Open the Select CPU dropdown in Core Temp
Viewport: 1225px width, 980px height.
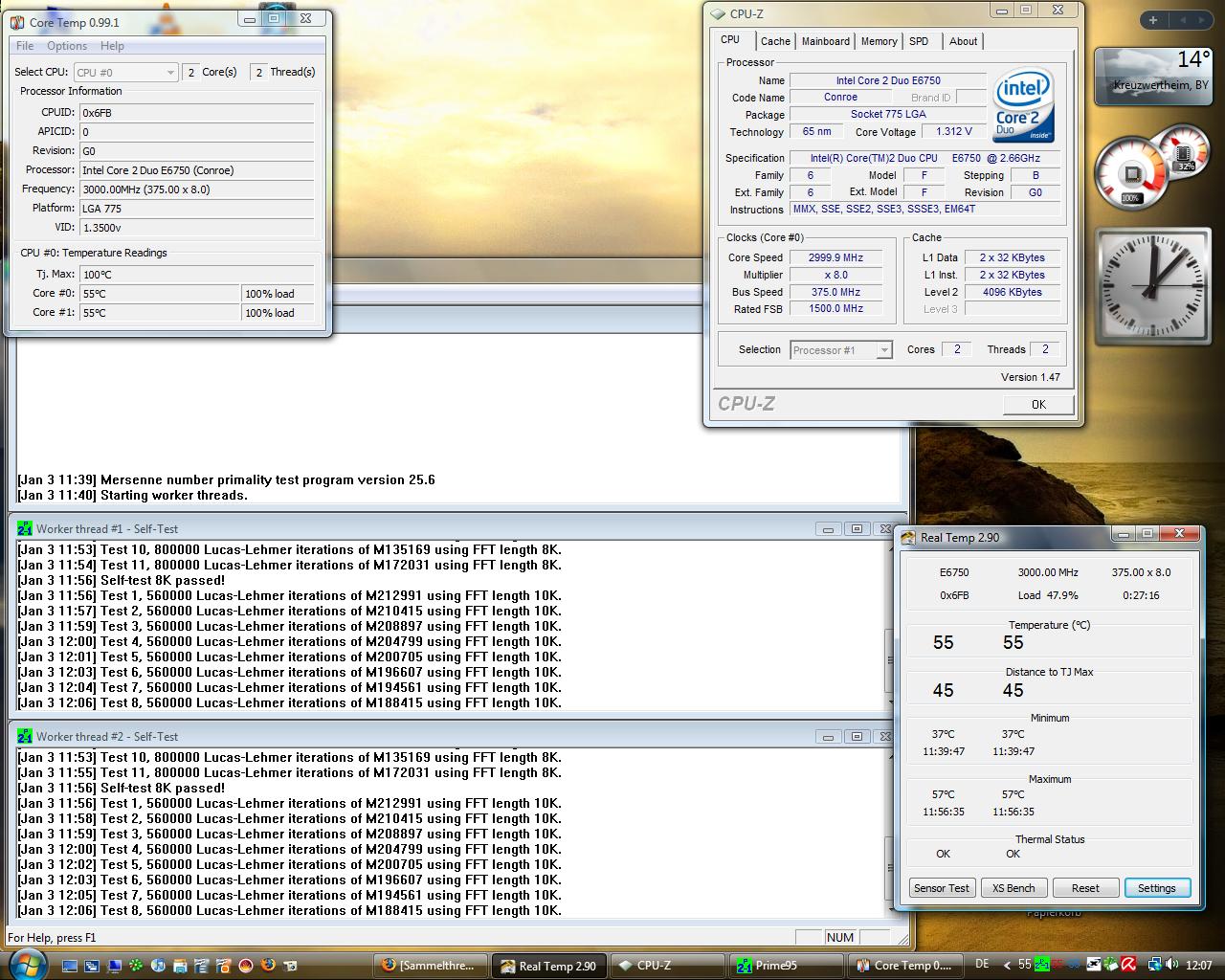pos(125,72)
